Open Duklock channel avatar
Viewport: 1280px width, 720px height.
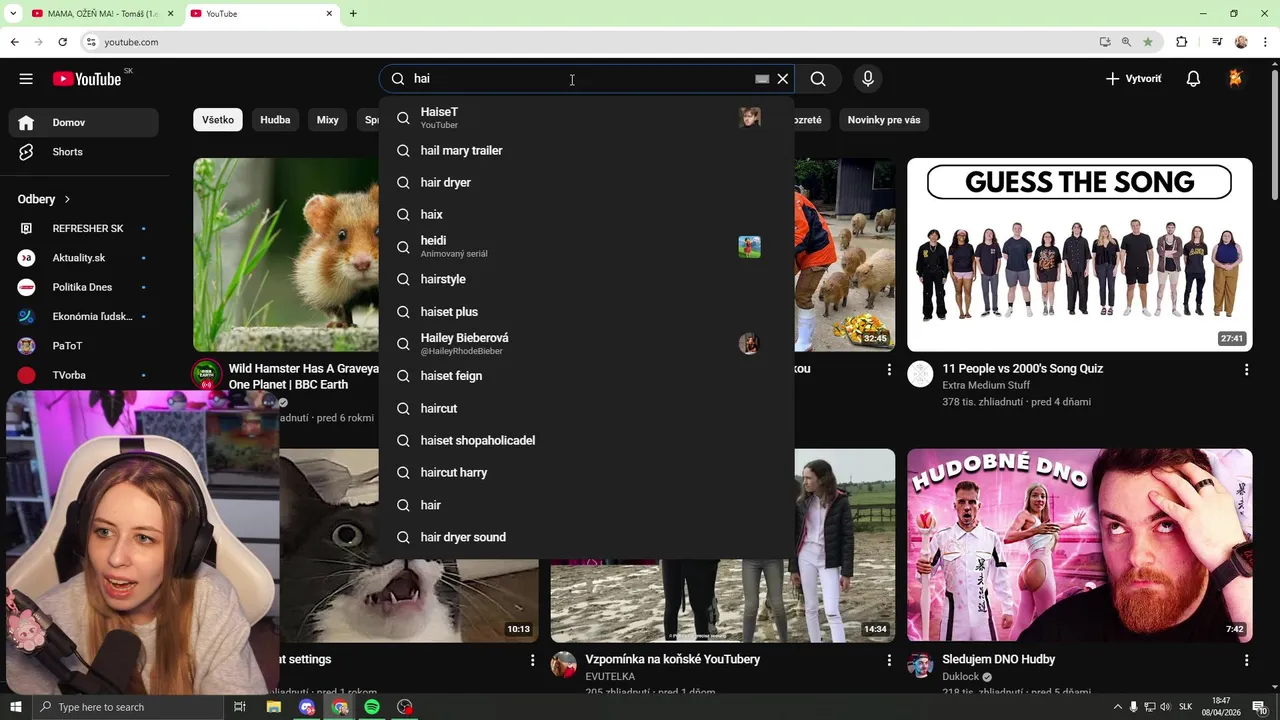point(920,665)
